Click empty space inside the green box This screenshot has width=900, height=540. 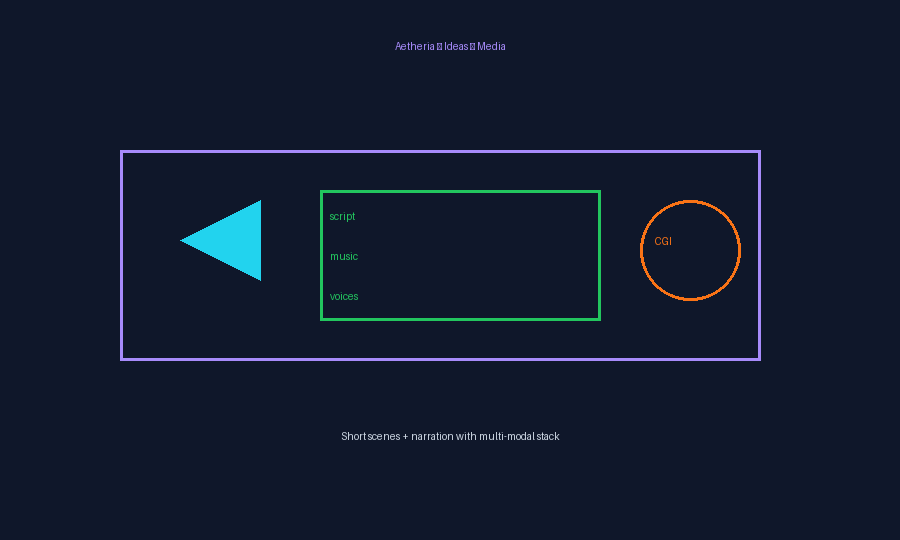(482, 255)
